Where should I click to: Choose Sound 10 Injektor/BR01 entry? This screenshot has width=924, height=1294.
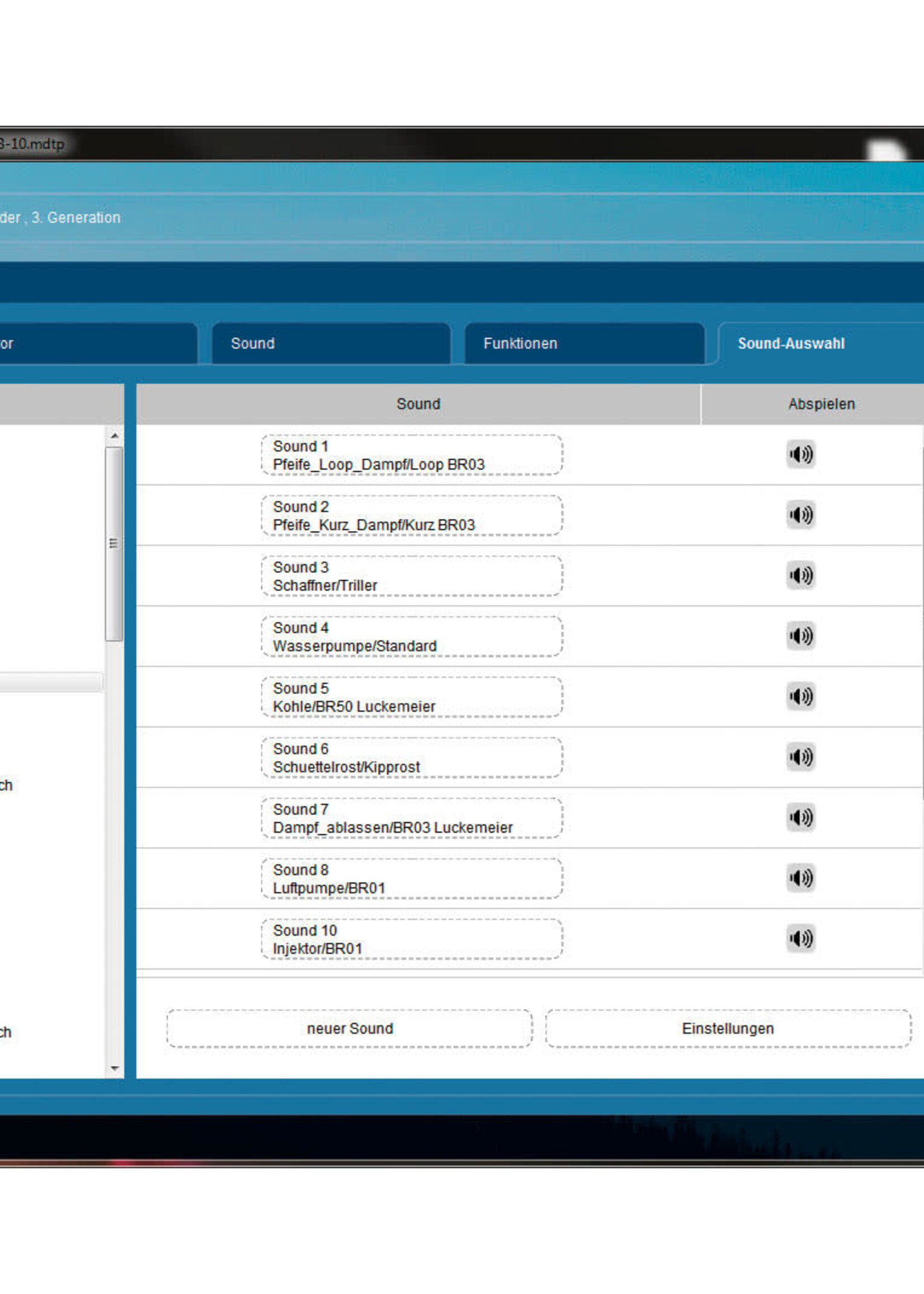[x=412, y=939]
